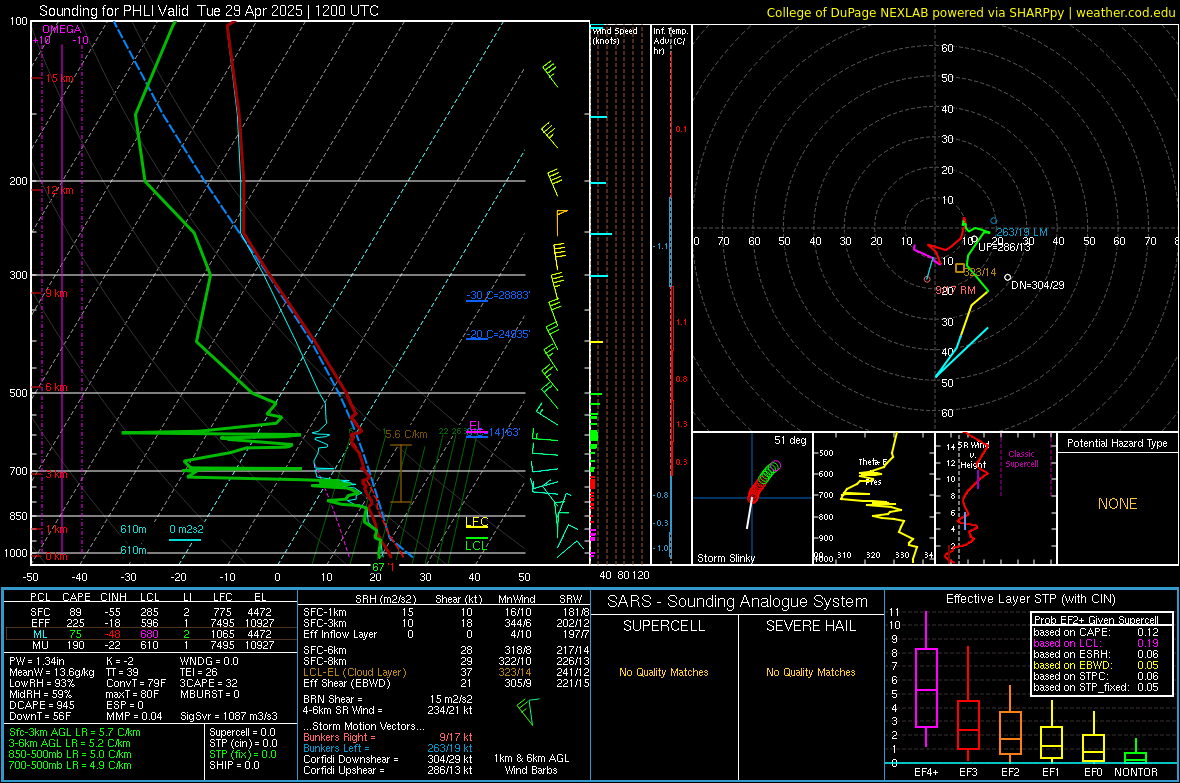Select the Eff Inflow Layer row

(446, 634)
